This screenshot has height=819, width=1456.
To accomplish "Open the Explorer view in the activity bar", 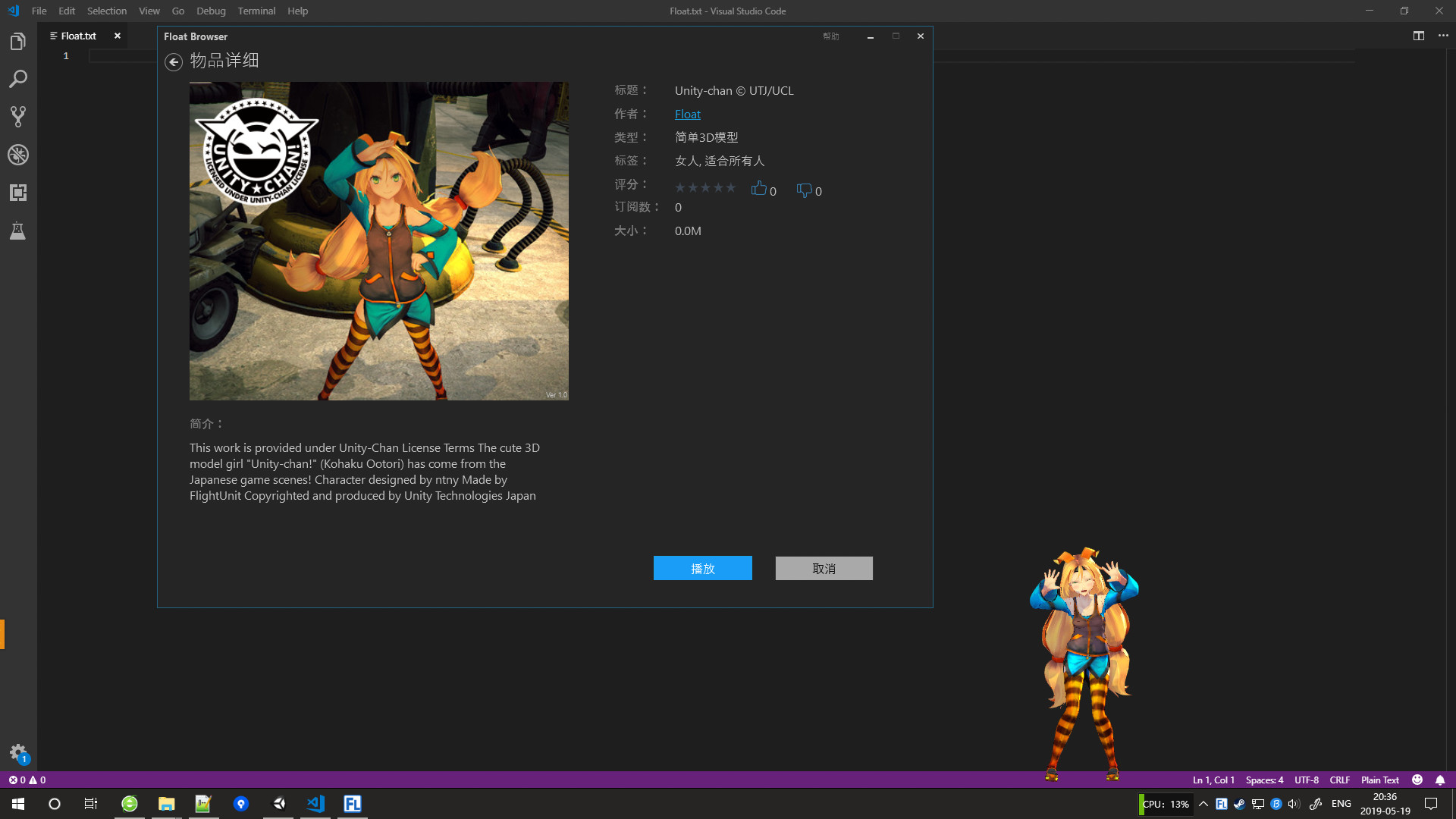I will coord(18,41).
